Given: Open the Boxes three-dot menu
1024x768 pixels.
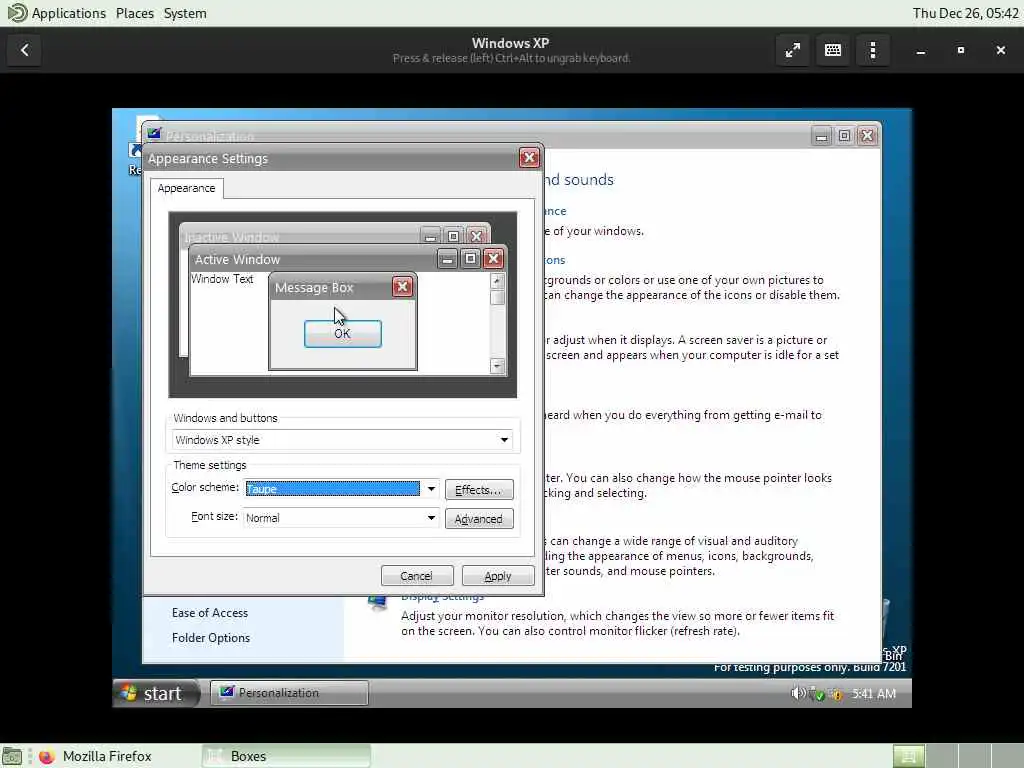Looking at the screenshot, I should point(872,50).
